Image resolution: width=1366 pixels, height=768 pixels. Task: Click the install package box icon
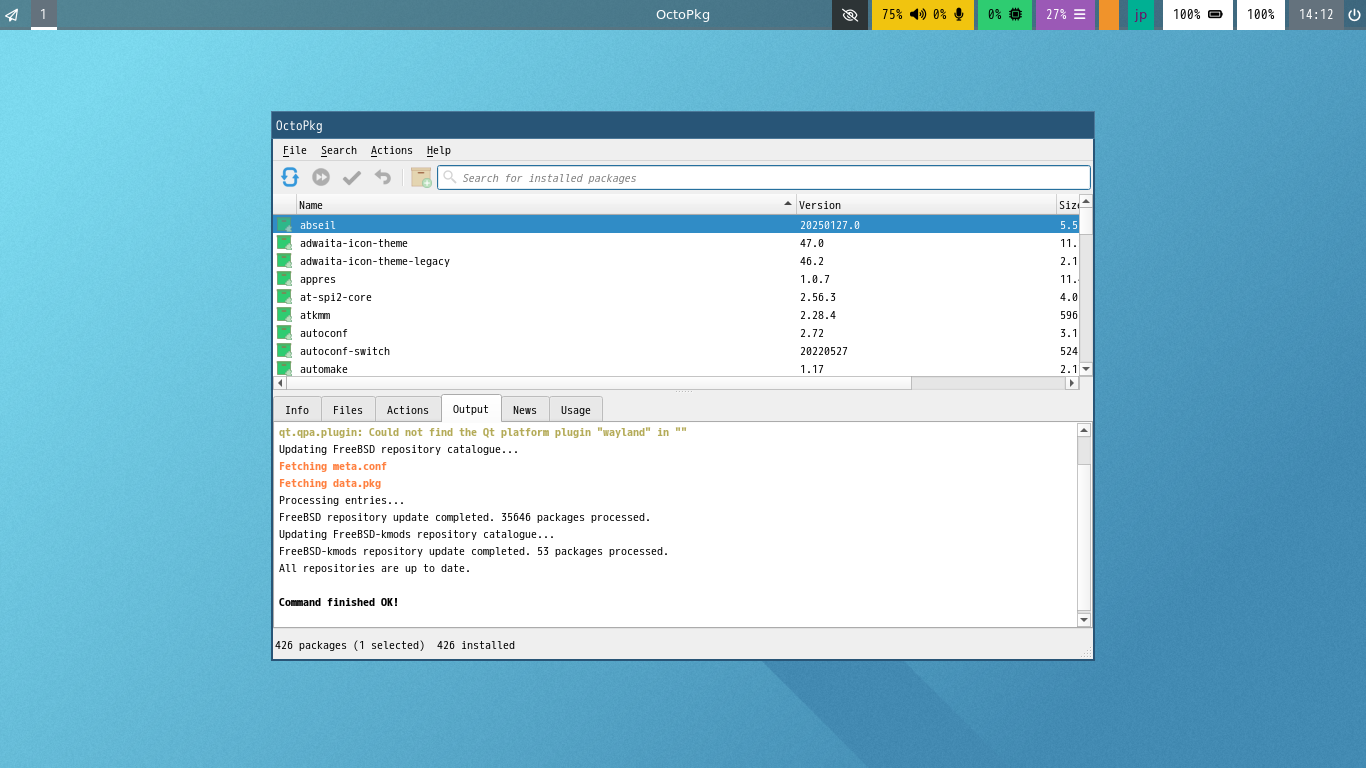(421, 177)
